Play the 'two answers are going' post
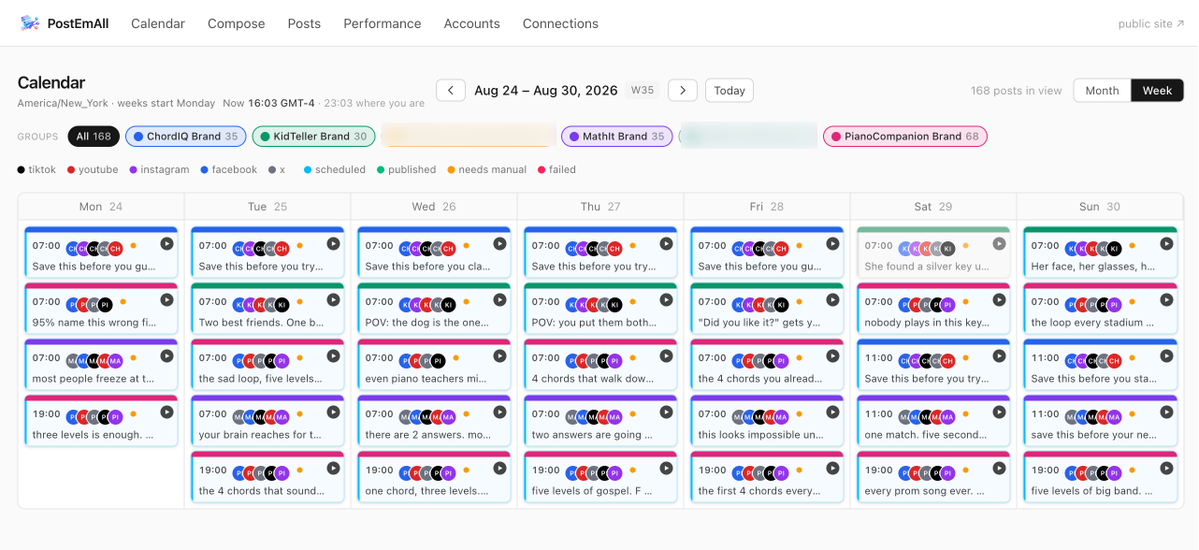The height and width of the screenshot is (550, 1199). [666, 412]
